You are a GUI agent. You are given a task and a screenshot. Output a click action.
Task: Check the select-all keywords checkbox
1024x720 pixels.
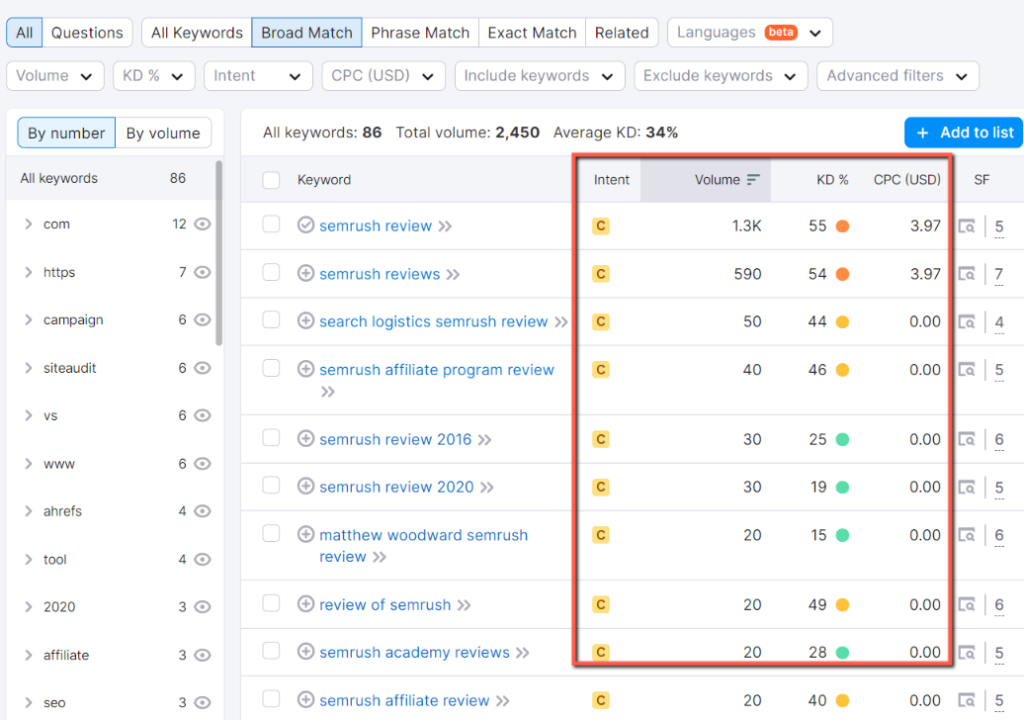(x=269, y=180)
